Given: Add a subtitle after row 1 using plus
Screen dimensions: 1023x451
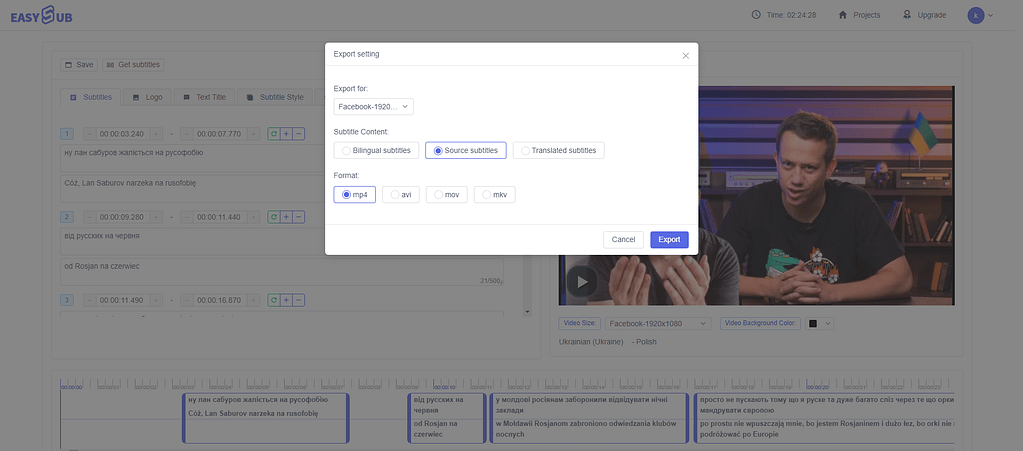Looking at the screenshot, I should coord(286,134).
